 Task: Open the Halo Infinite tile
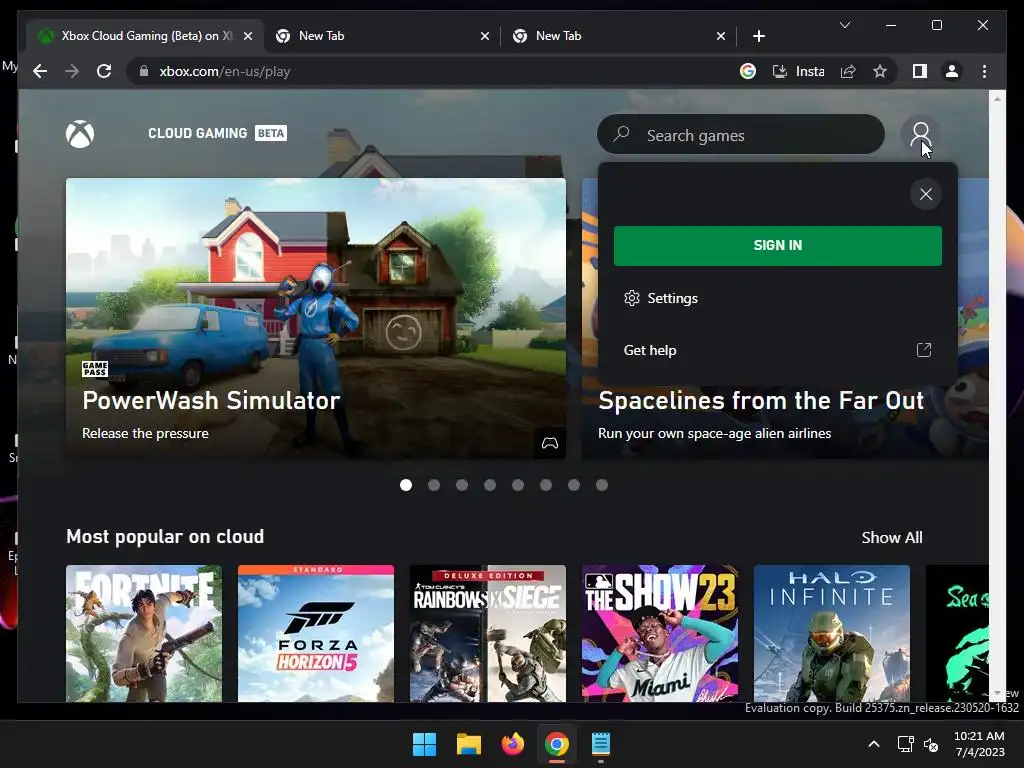coord(831,633)
